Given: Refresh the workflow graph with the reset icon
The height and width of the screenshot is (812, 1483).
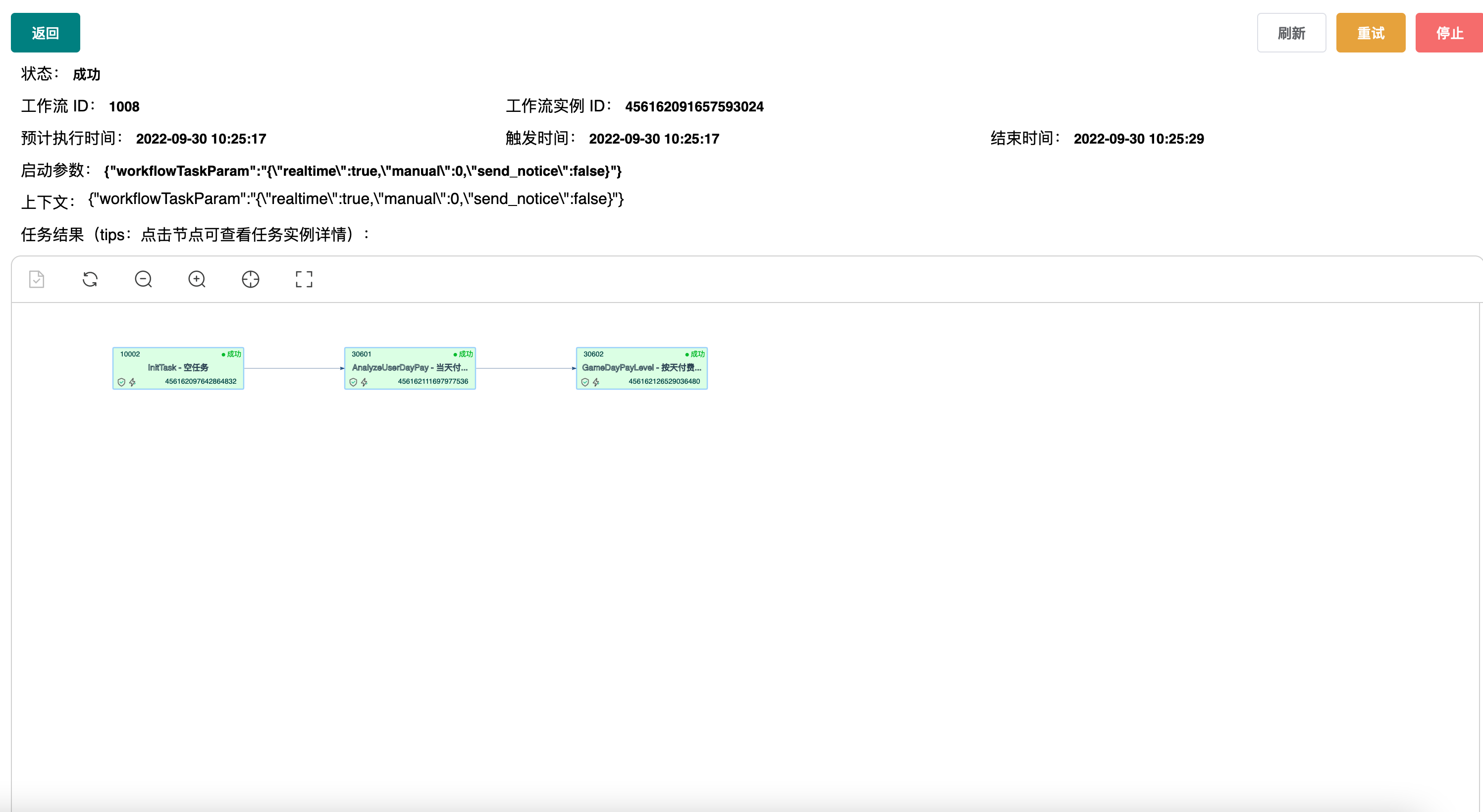Looking at the screenshot, I should 90,279.
